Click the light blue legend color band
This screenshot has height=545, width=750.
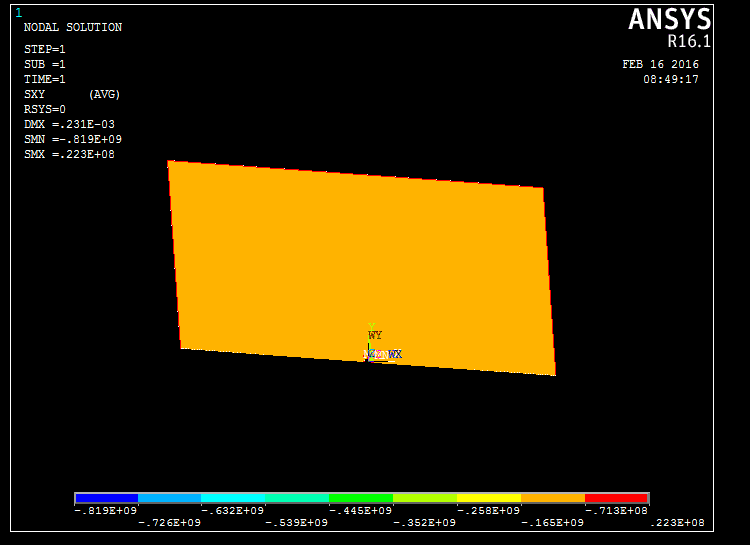169,498
